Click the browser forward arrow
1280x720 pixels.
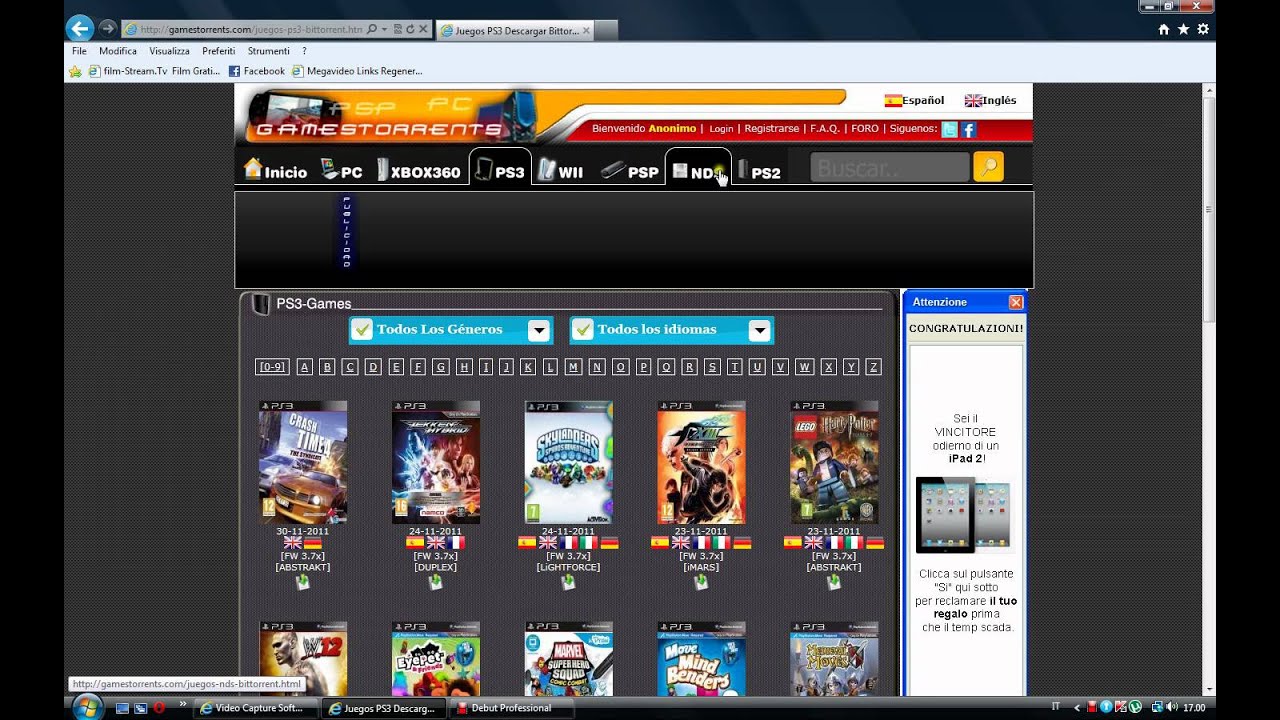[107, 29]
